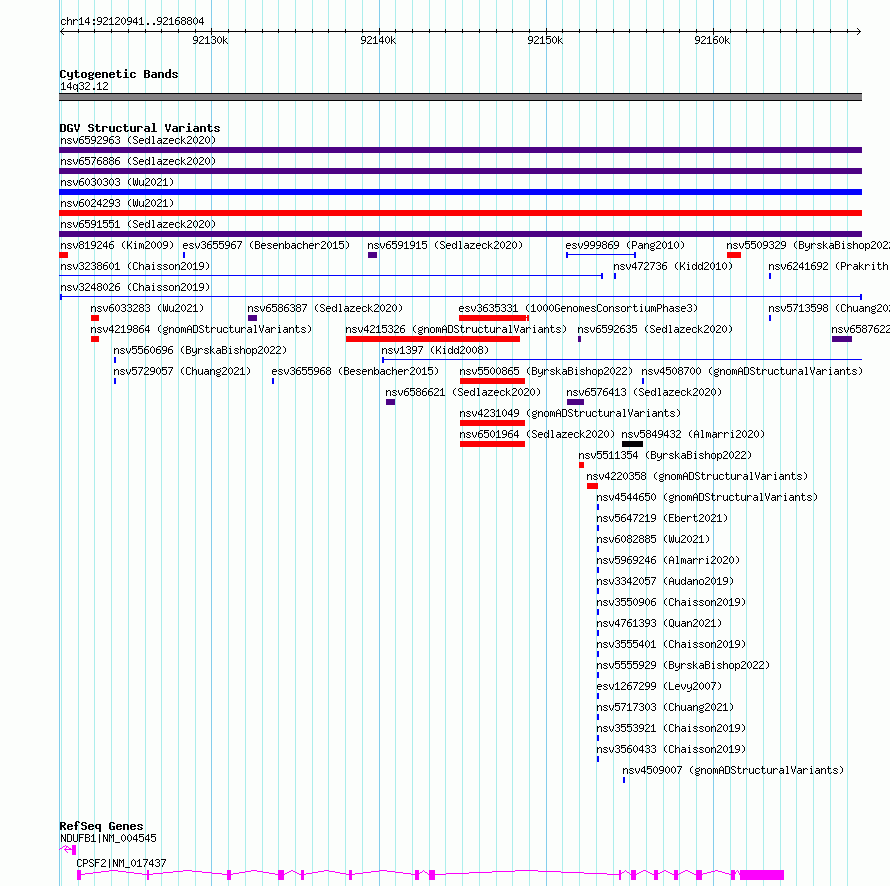Click the blue bar under nsv6030303

[x=460, y=192]
